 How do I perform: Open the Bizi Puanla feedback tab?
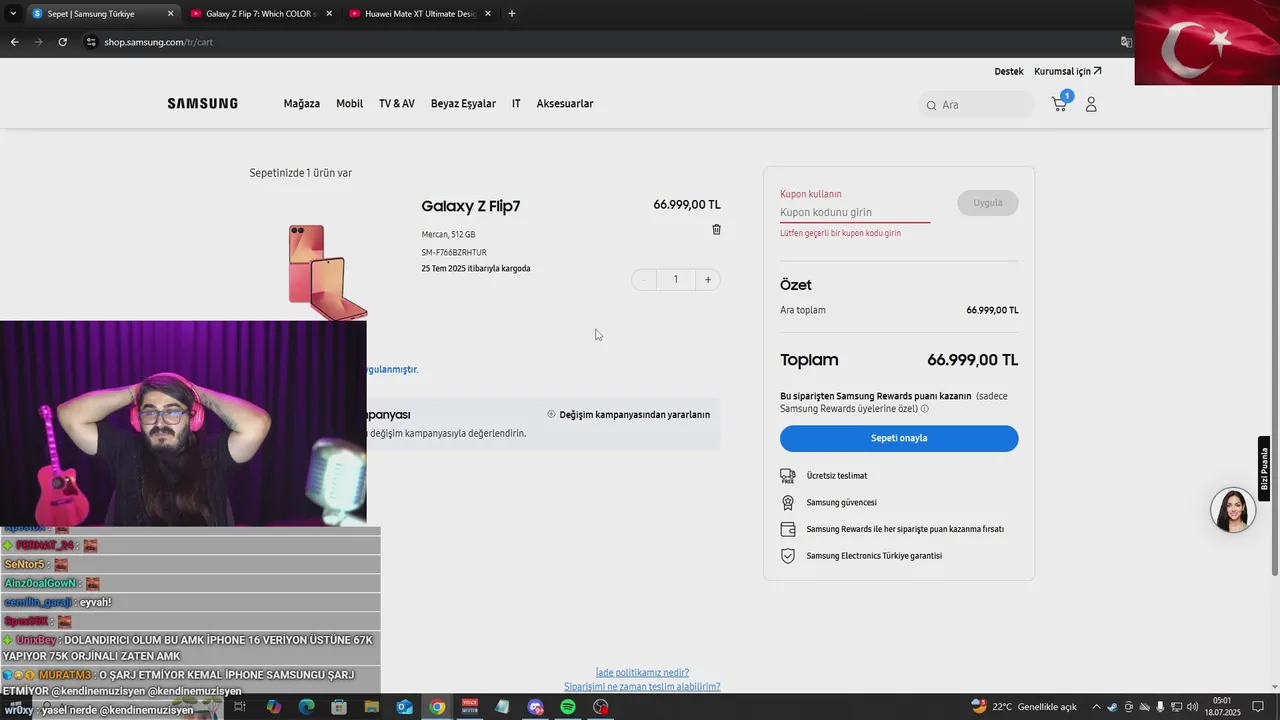point(1264,469)
